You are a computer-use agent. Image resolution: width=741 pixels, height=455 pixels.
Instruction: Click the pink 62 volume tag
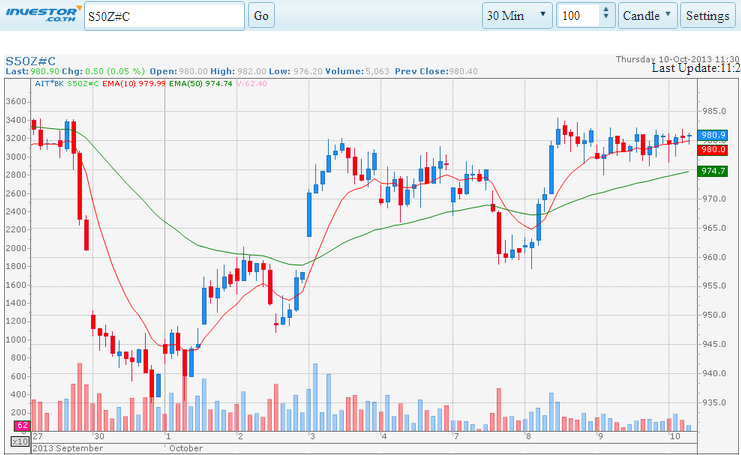click(20, 427)
